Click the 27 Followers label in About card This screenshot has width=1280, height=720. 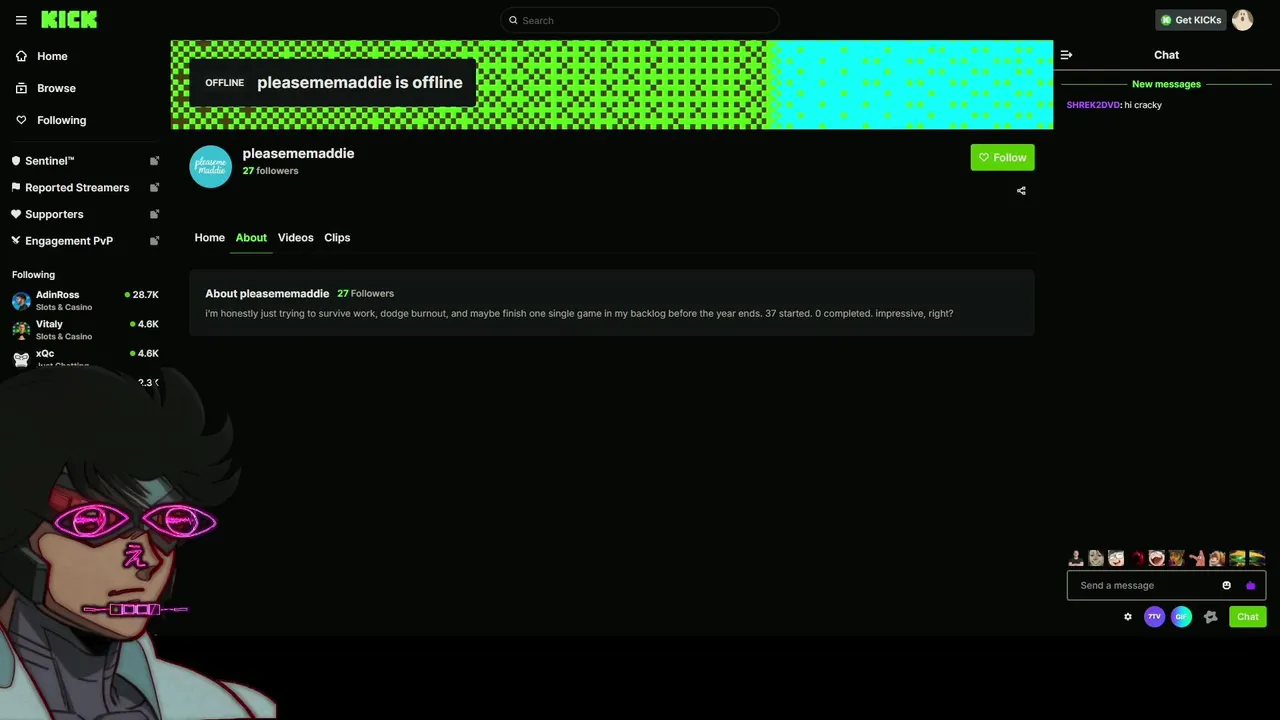365,294
